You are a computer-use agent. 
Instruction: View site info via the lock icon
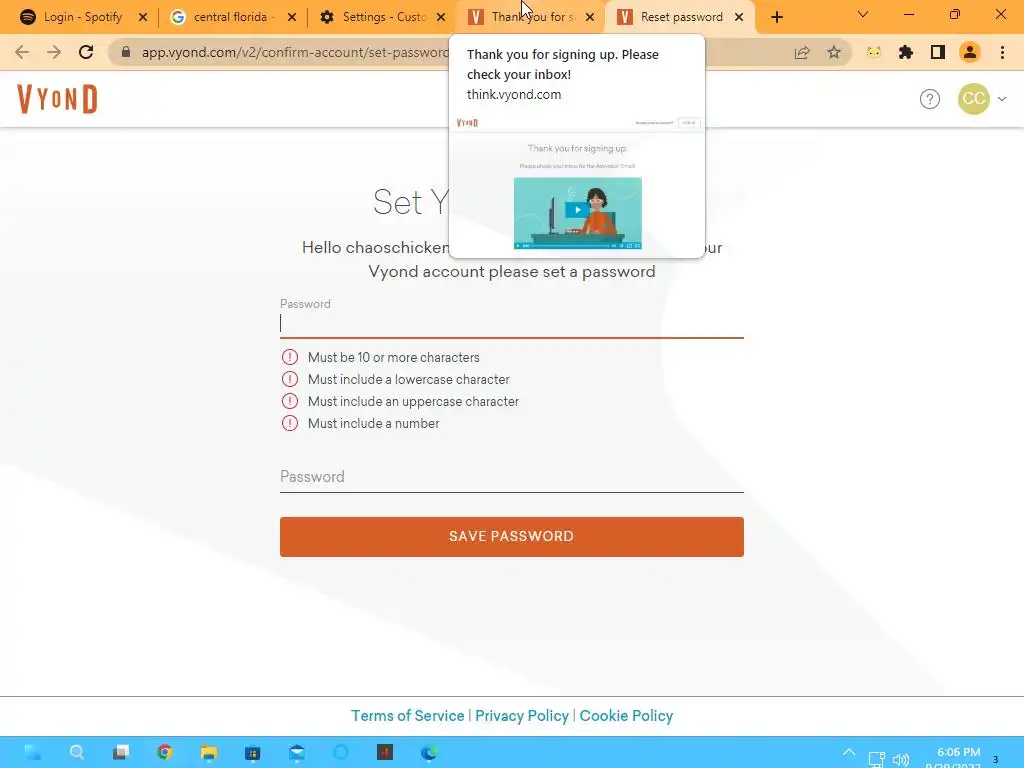(126, 52)
